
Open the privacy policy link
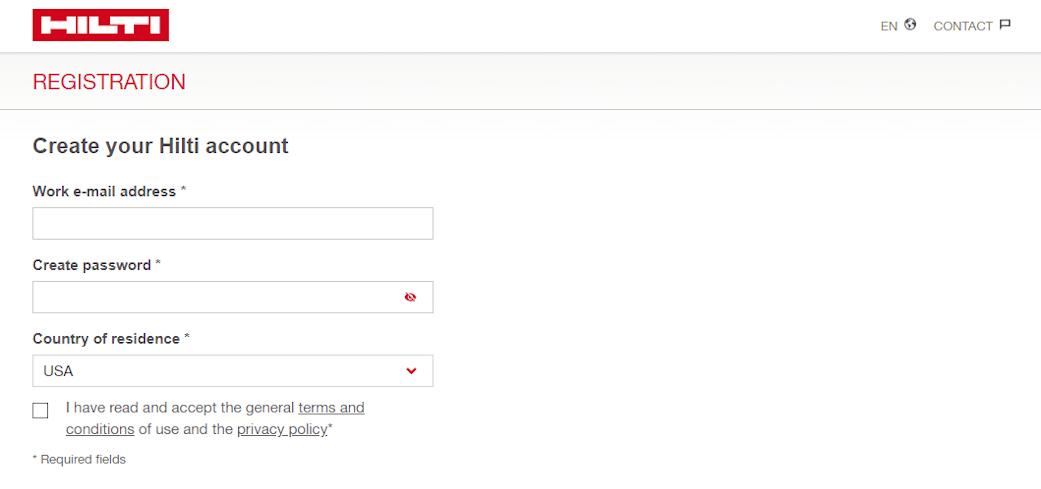point(282,429)
